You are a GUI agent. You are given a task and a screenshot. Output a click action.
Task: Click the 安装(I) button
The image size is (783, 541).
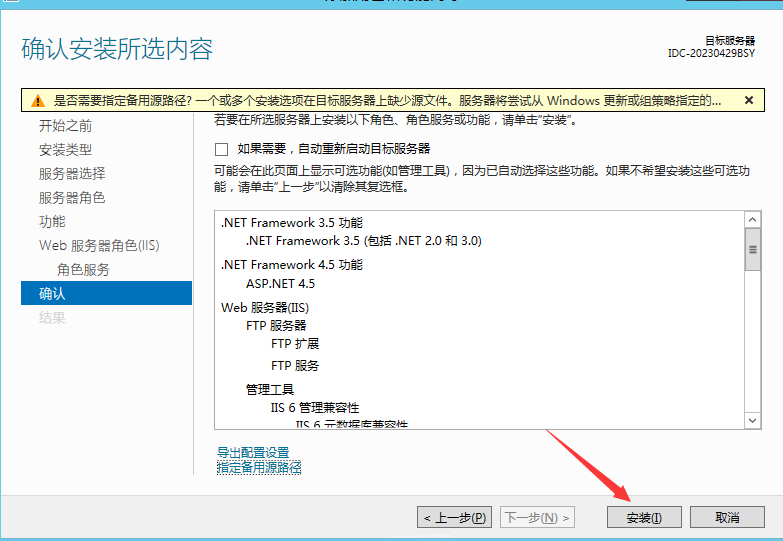pos(644,518)
